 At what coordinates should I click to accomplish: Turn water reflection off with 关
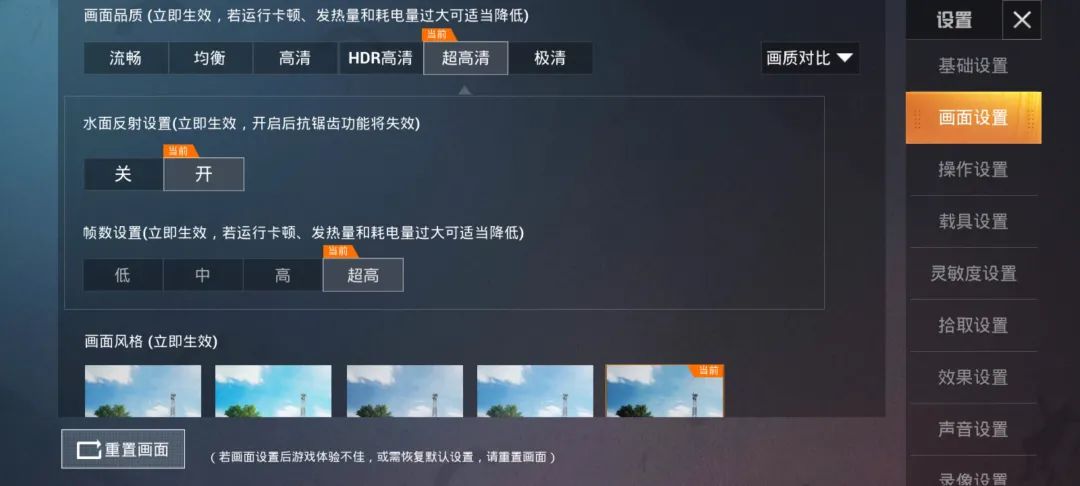(x=123, y=174)
